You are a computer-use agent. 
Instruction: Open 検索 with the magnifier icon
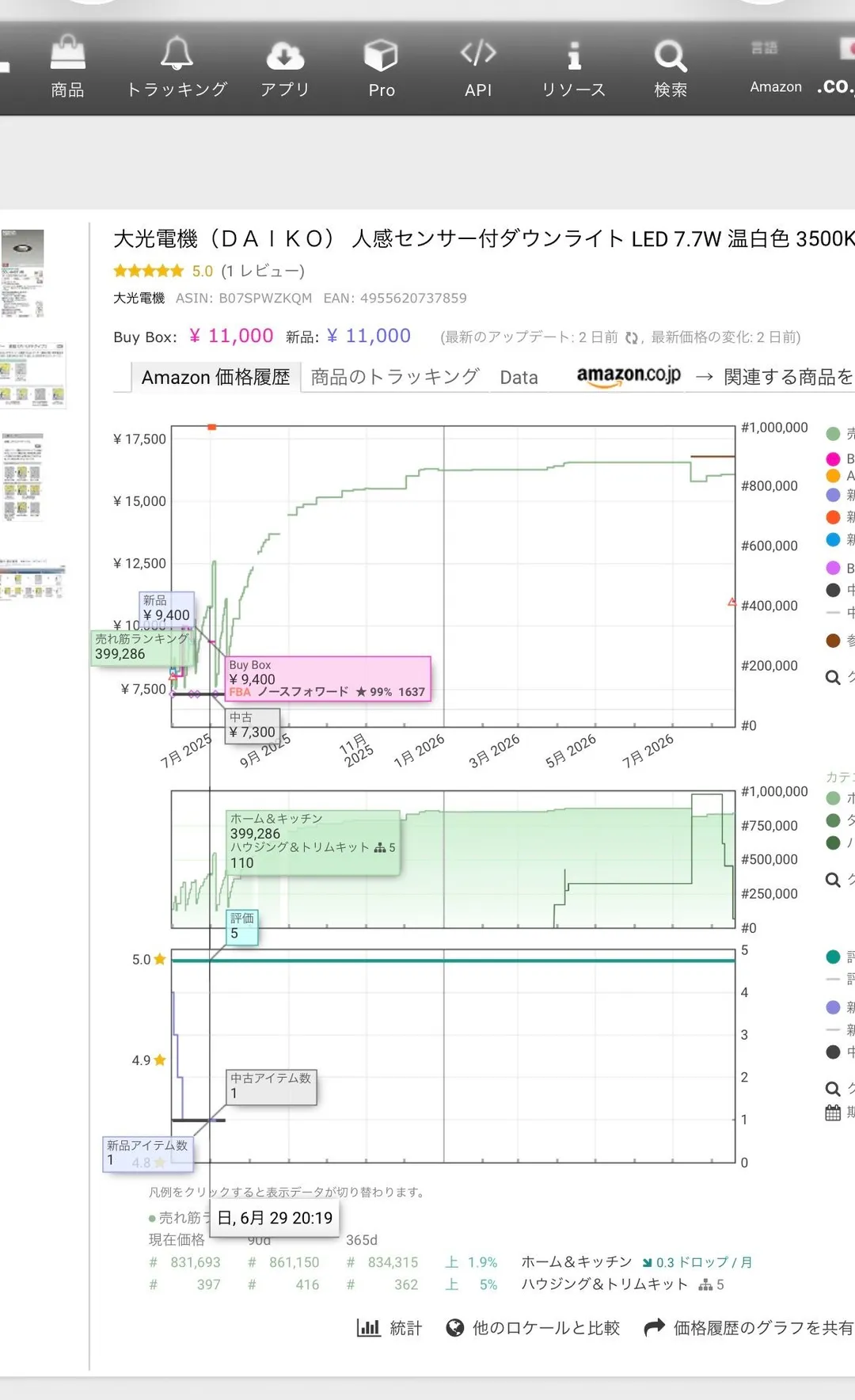pos(671,67)
